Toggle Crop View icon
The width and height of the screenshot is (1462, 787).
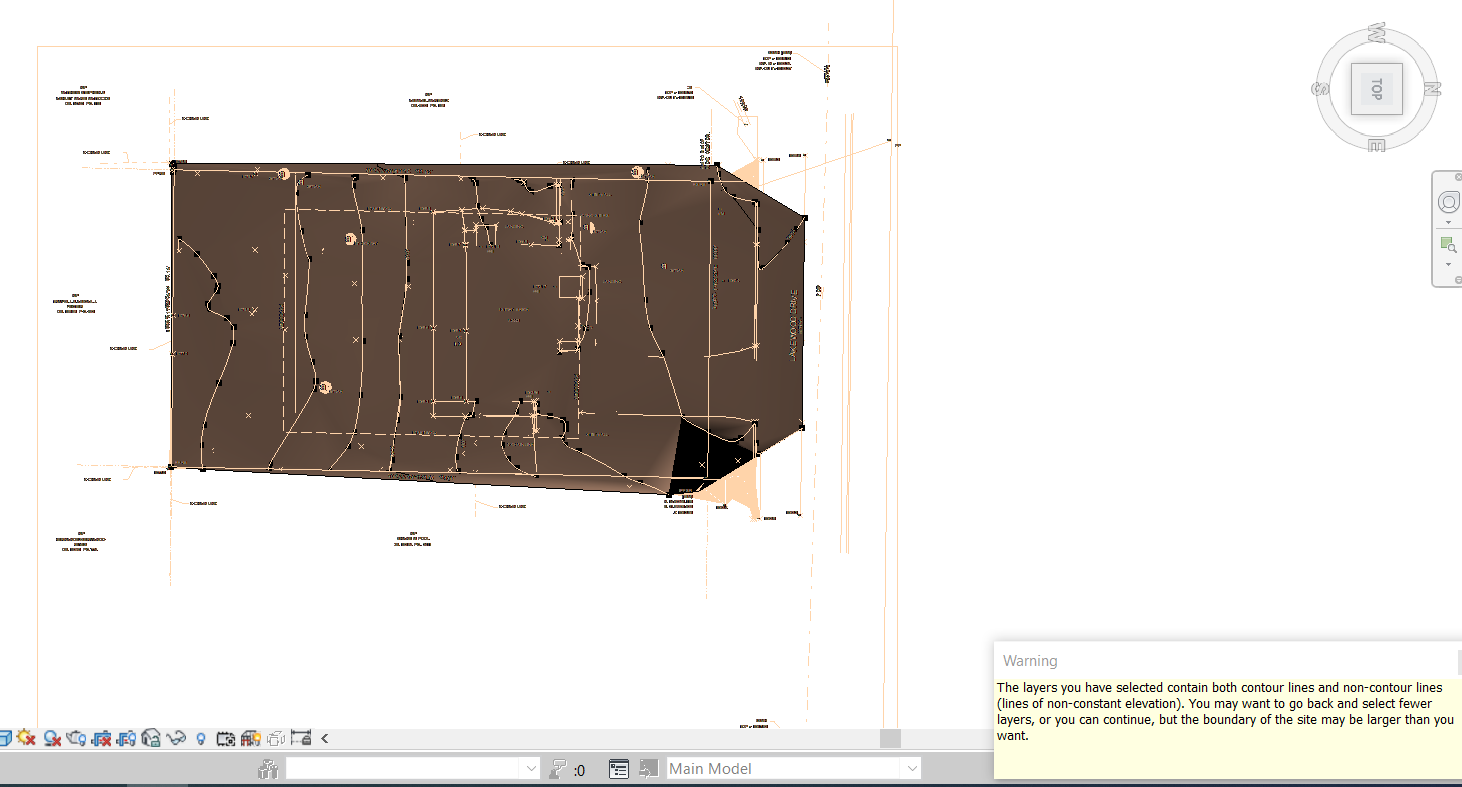101,739
